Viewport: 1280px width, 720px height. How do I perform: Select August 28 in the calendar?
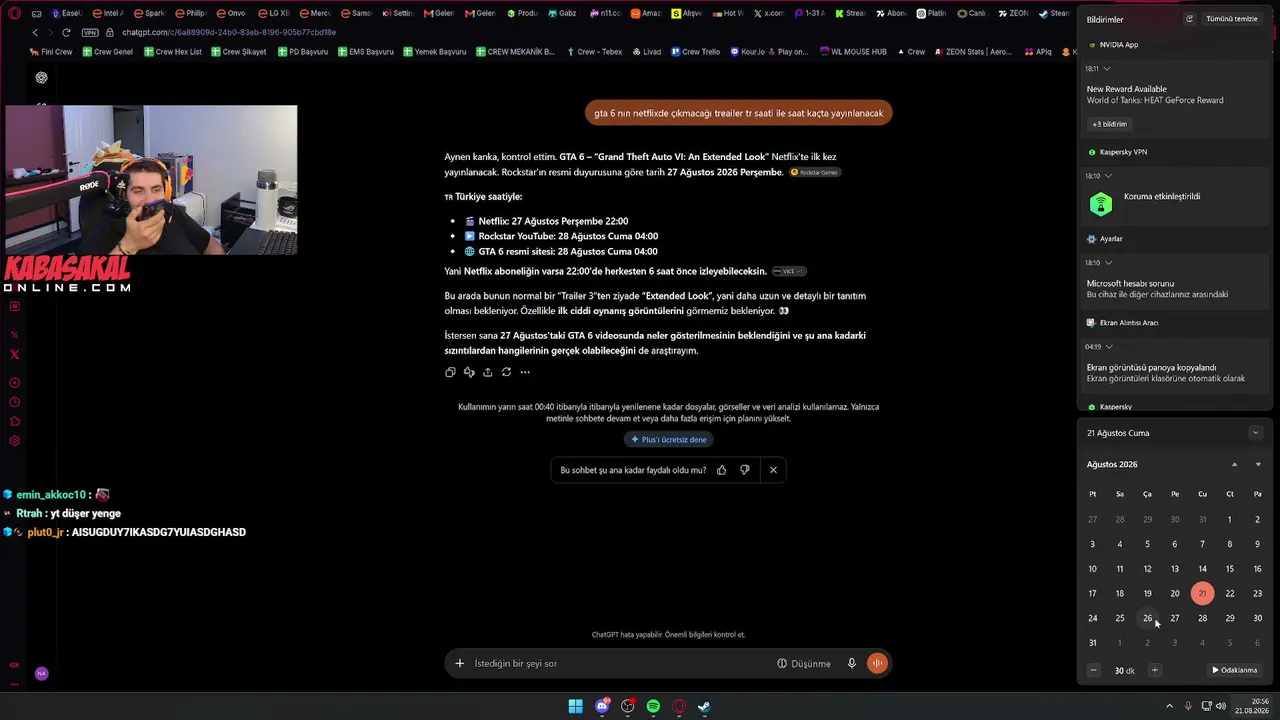coord(1202,618)
